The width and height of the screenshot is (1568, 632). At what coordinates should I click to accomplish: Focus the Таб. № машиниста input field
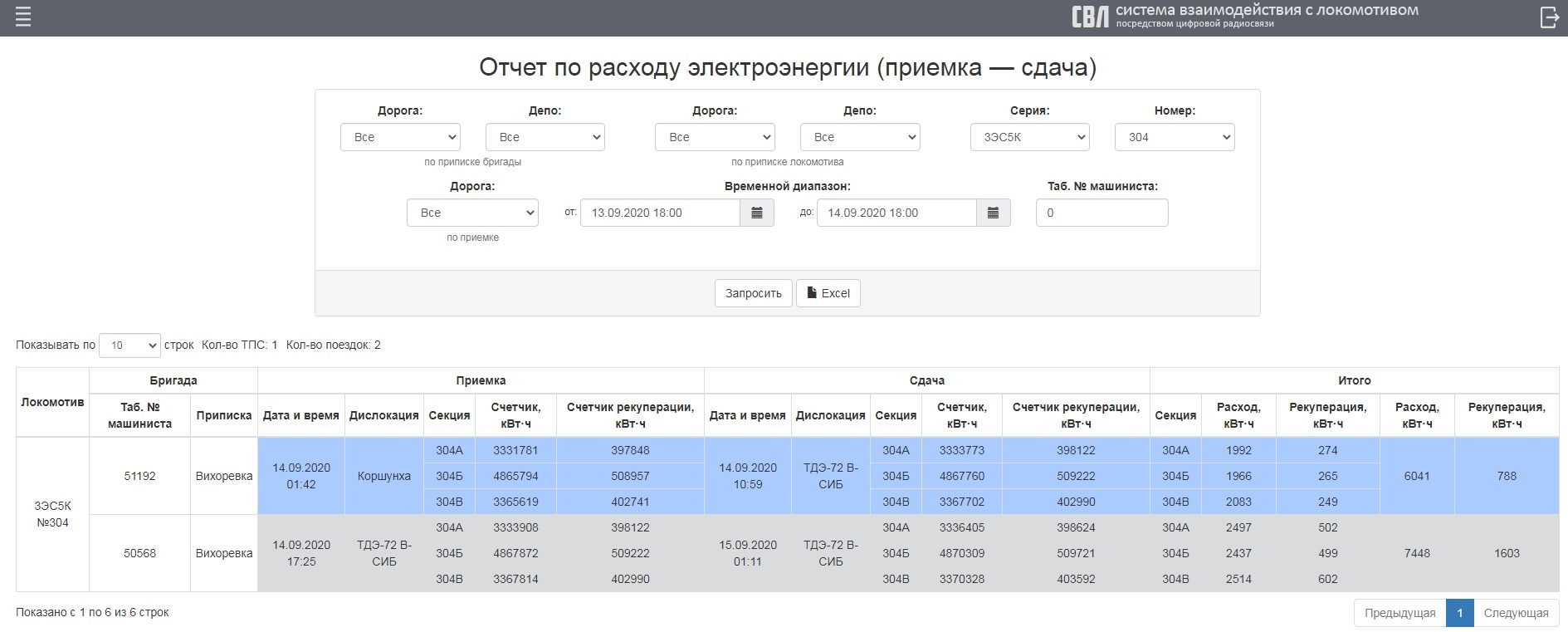pyautogui.click(x=1102, y=213)
